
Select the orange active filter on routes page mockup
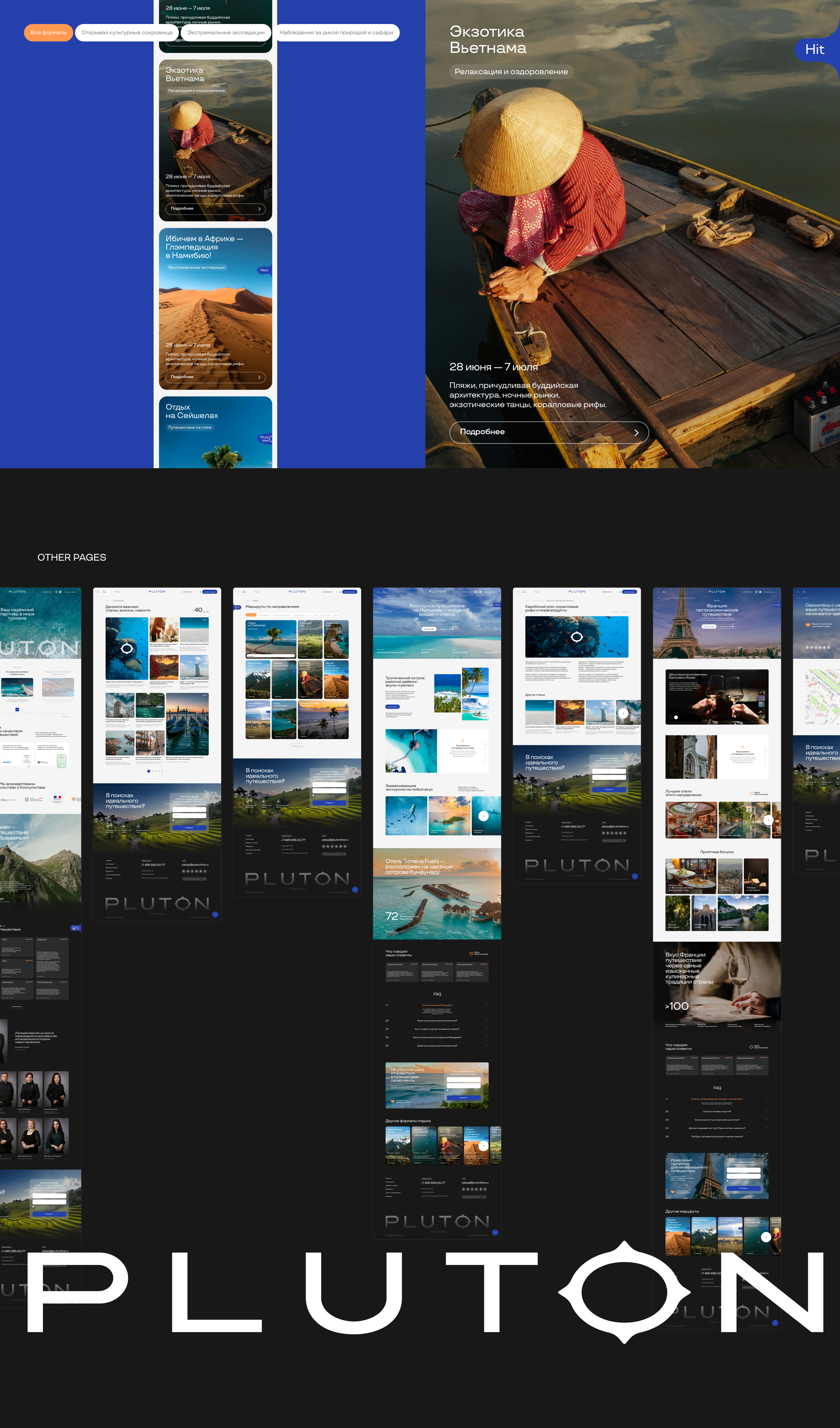point(251,615)
